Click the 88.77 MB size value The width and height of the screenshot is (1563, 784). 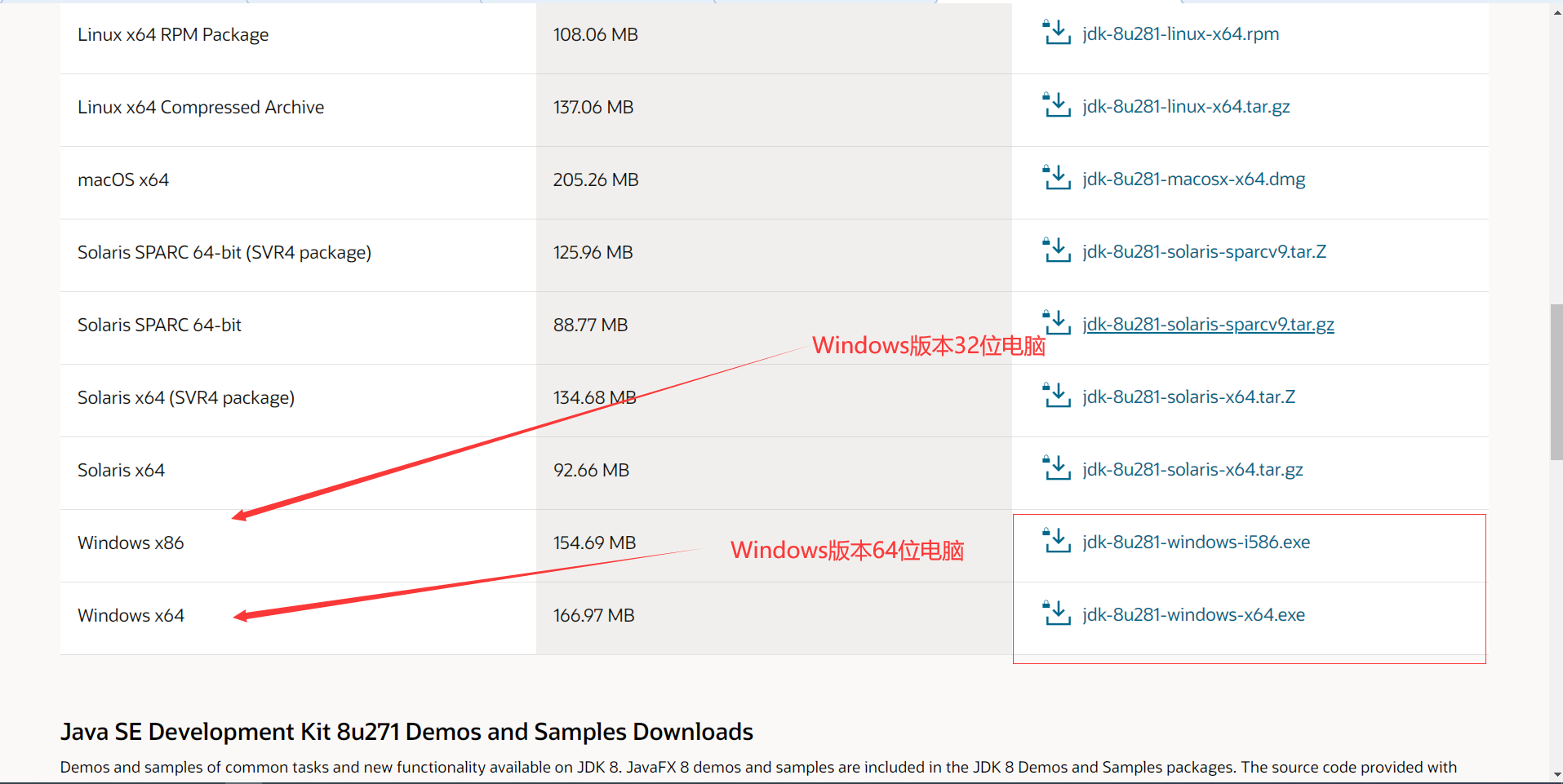[590, 326]
